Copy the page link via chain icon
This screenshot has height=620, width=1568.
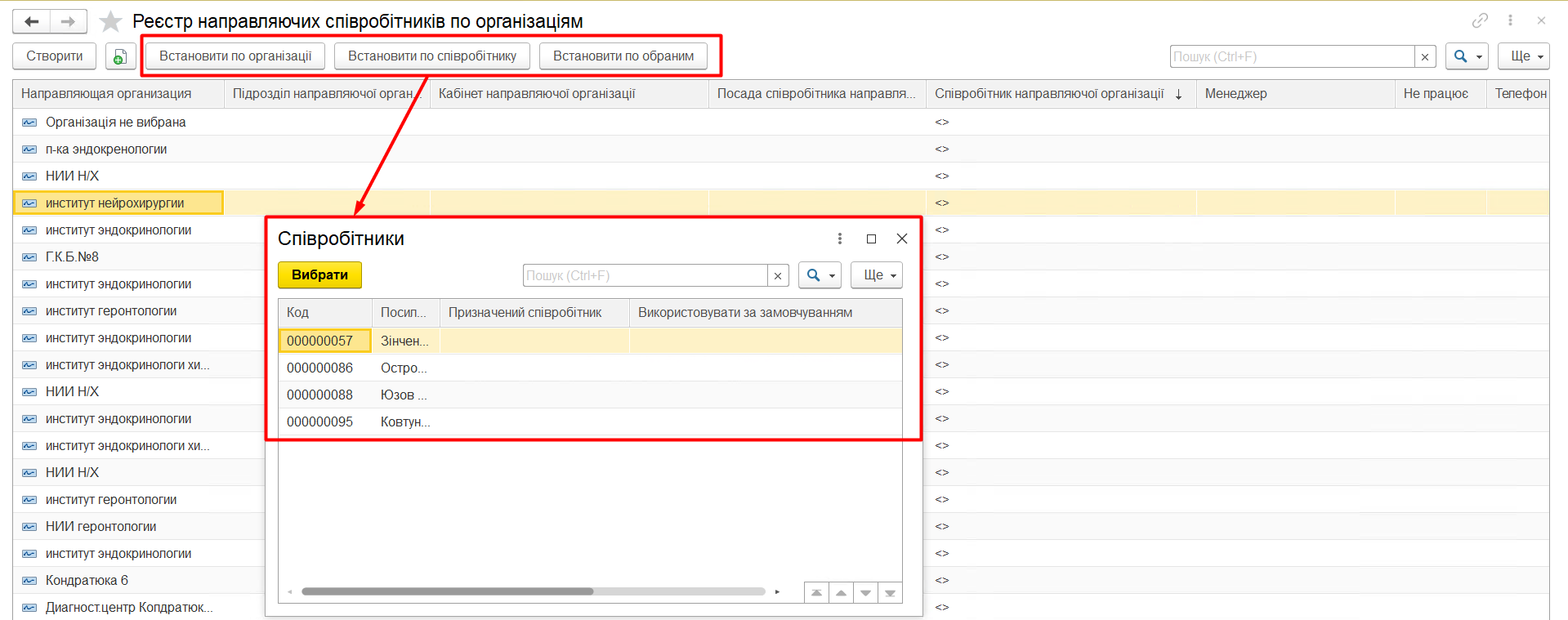1480,20
